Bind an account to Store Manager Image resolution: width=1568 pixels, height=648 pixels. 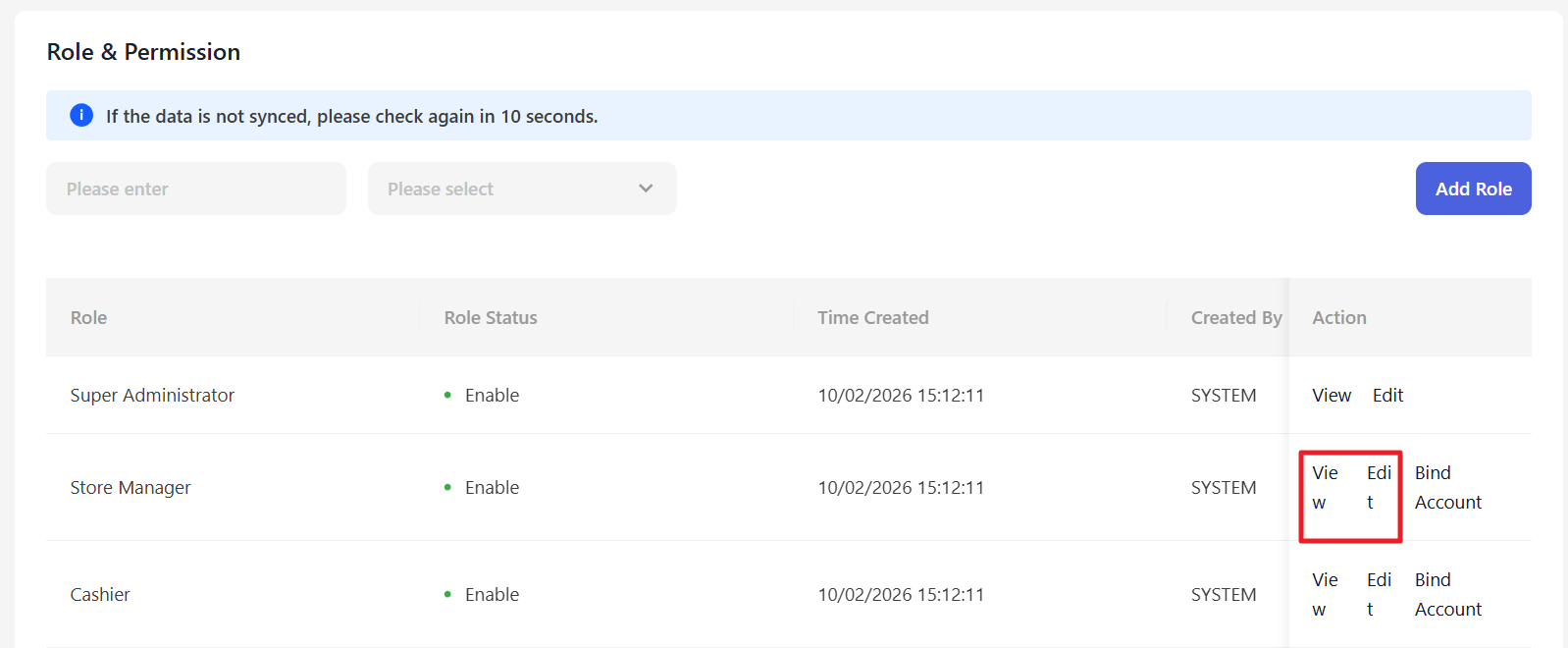1447,487
